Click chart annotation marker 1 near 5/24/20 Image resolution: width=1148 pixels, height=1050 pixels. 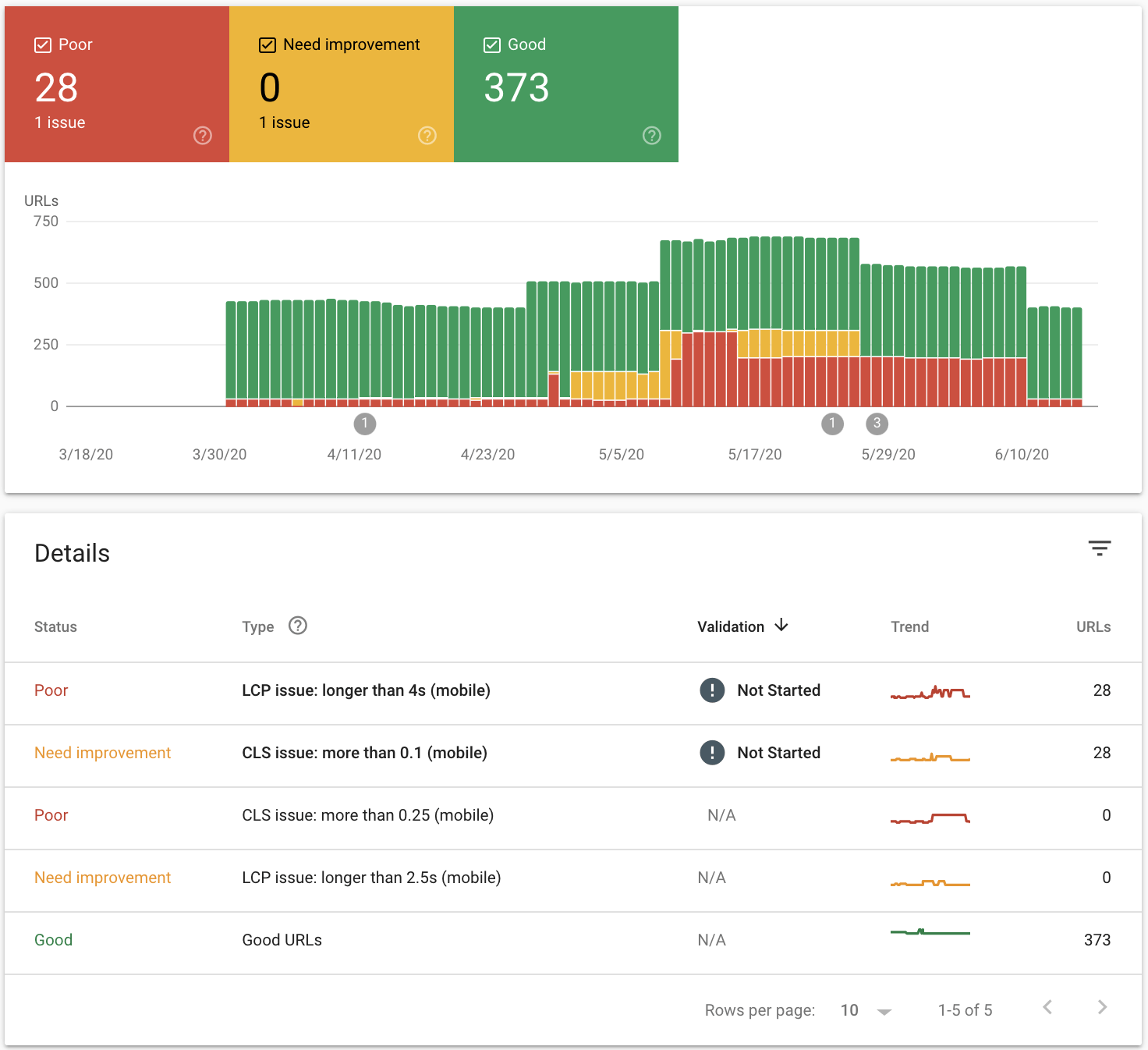(832, 424)
